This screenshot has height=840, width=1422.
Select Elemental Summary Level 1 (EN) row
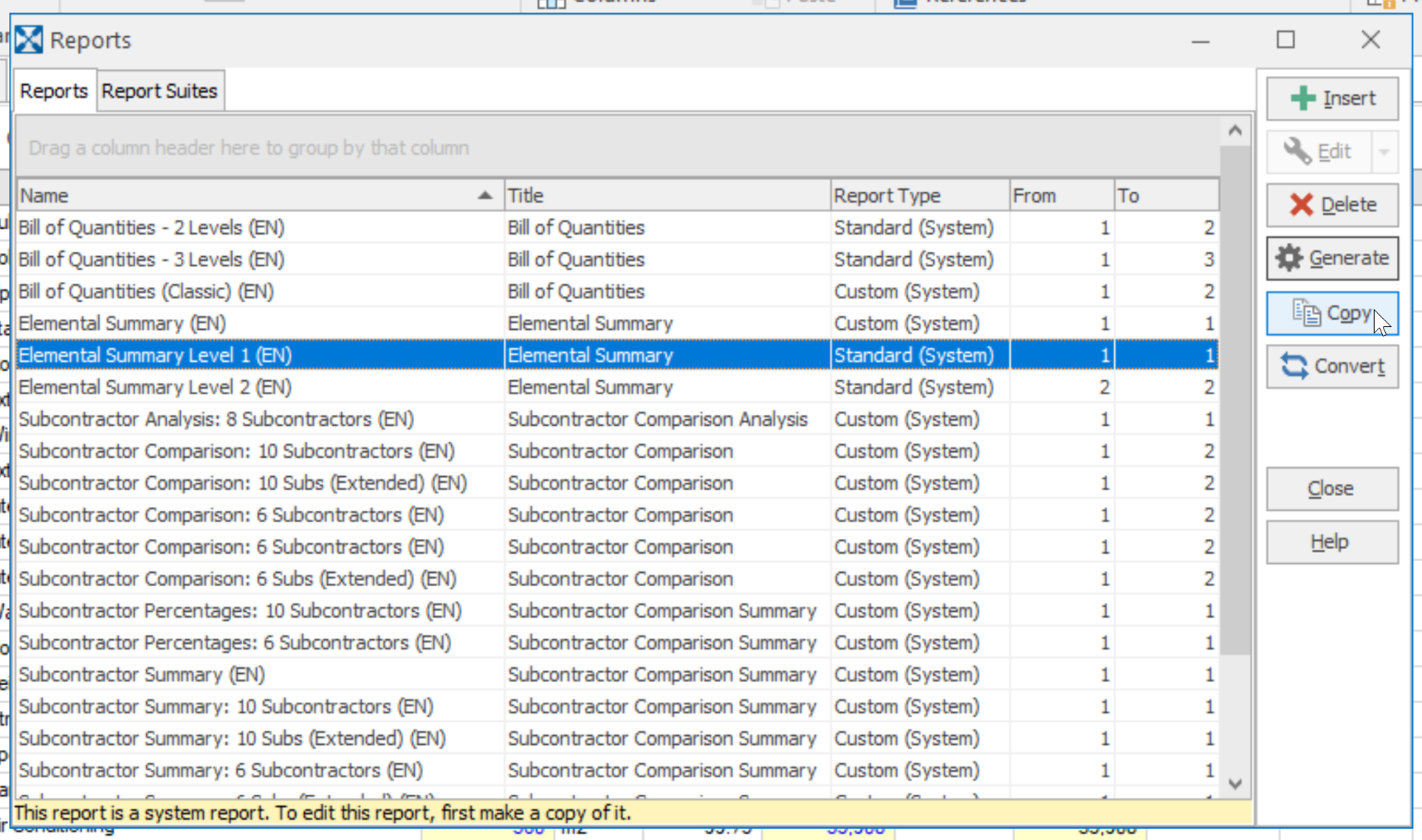click(x=617, y=355)
